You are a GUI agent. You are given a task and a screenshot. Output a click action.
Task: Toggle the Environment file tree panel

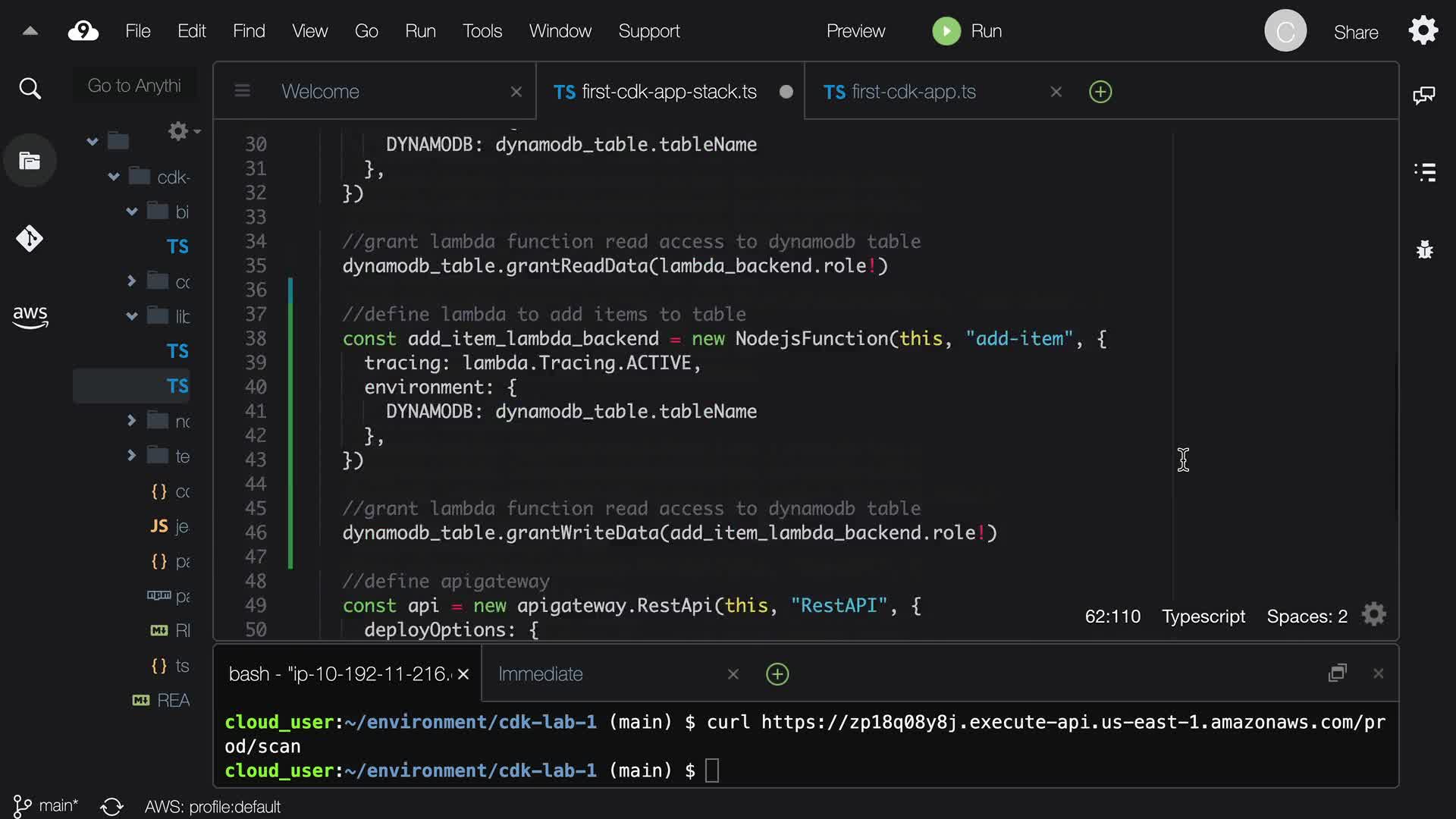tap(30, 161)
